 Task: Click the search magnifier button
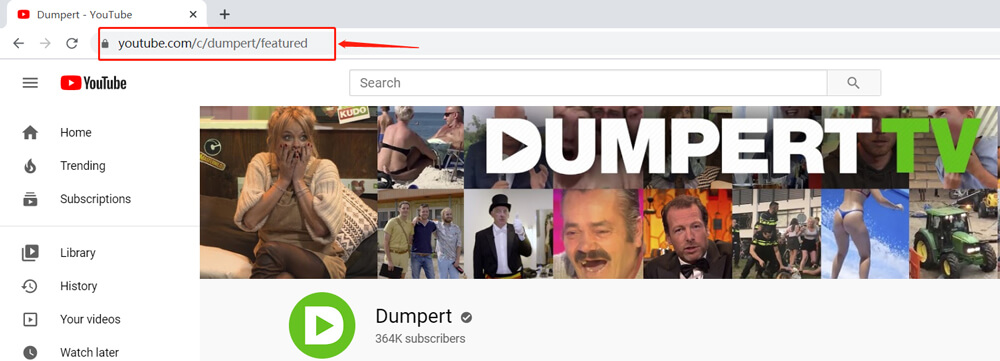(853, 83)
